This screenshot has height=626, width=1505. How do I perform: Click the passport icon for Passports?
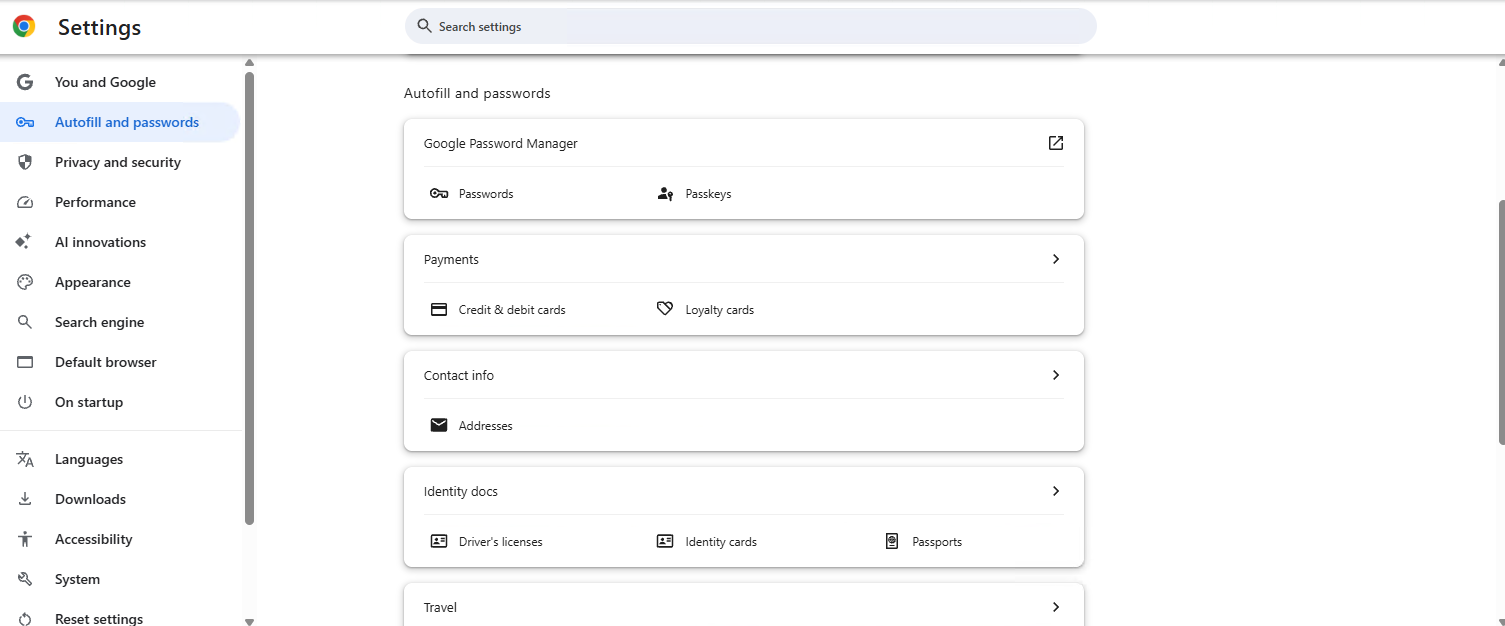coord(892,541)
